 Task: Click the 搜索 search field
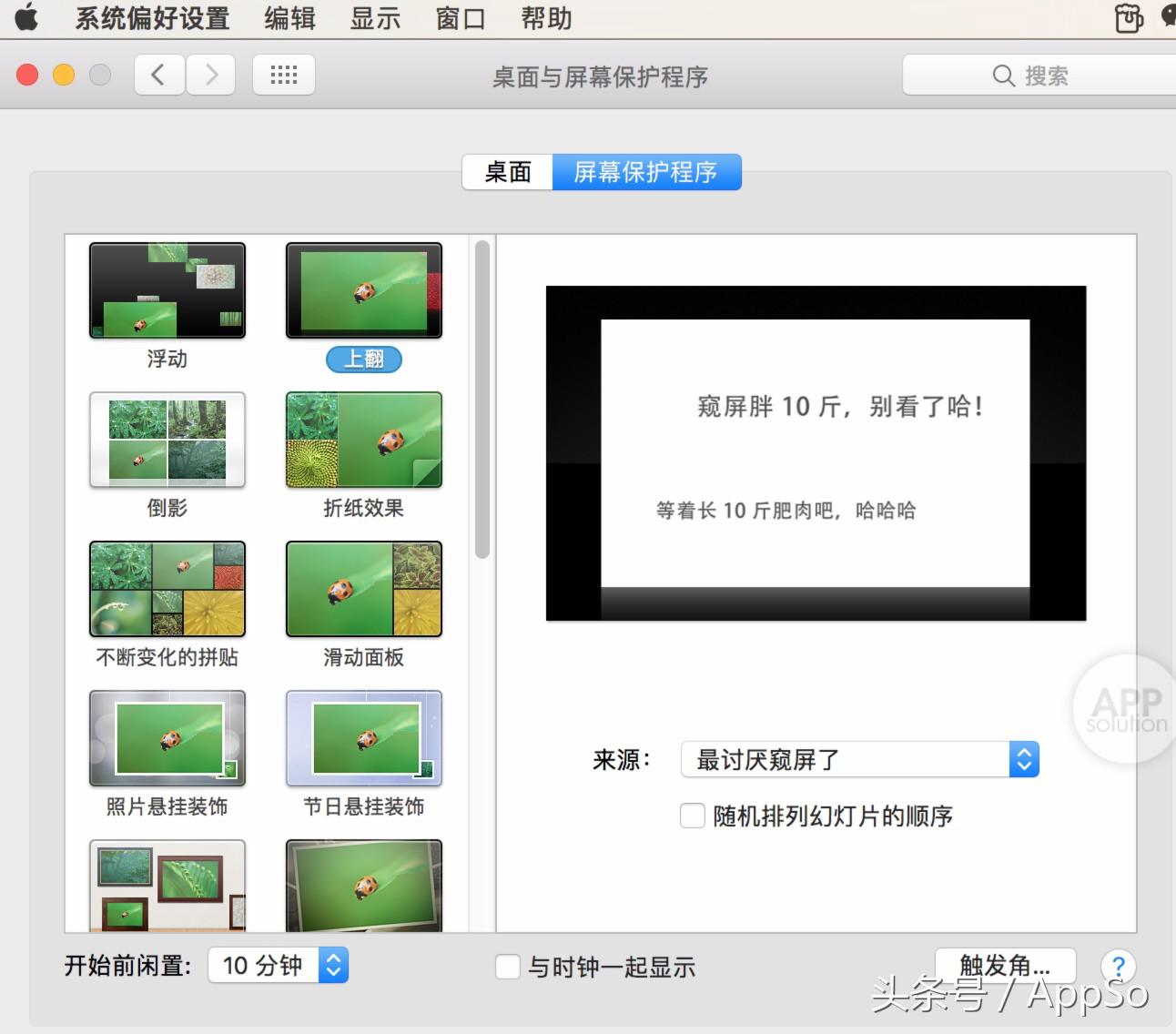point(1039,75)
